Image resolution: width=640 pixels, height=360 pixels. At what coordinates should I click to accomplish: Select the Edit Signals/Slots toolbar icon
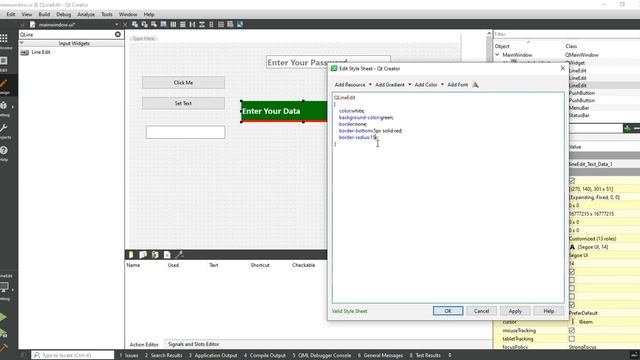tap(144, 24)
